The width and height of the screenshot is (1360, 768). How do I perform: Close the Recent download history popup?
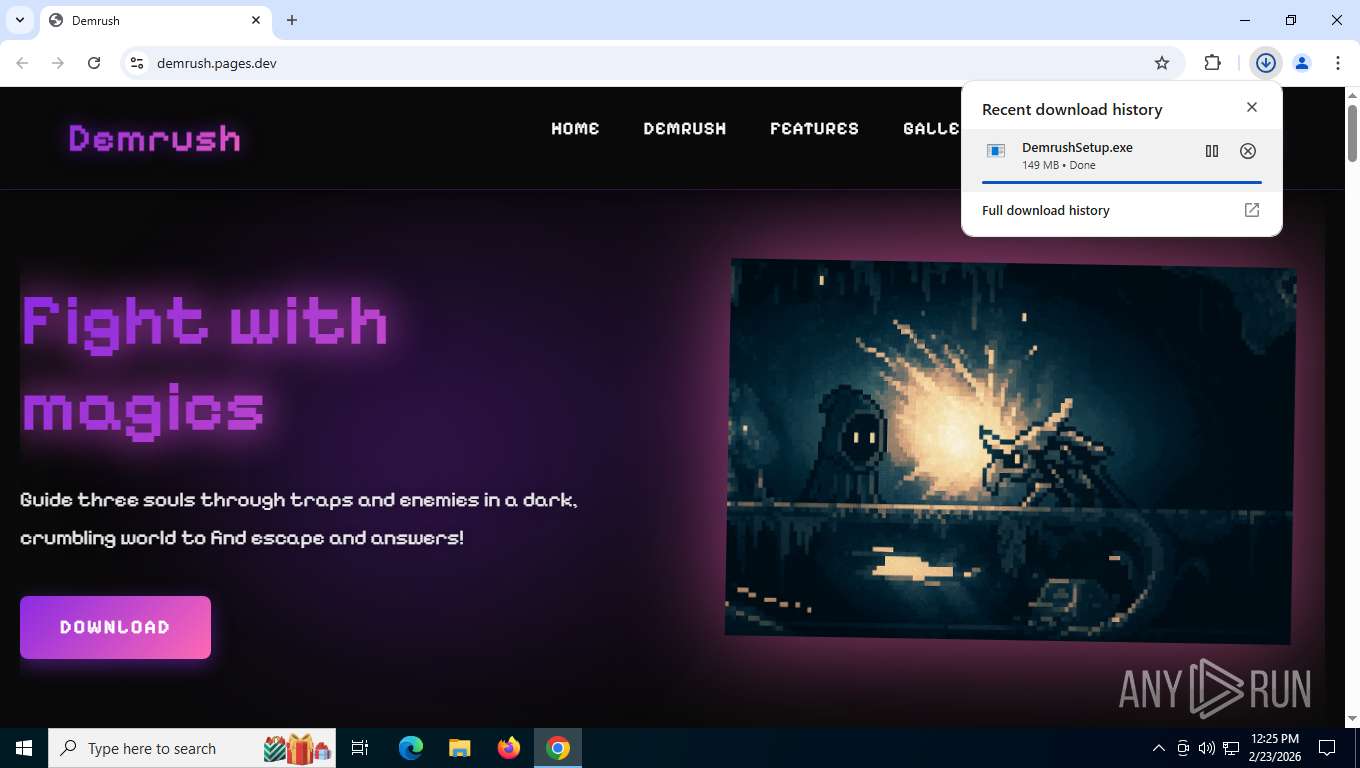pos(1252,107)
